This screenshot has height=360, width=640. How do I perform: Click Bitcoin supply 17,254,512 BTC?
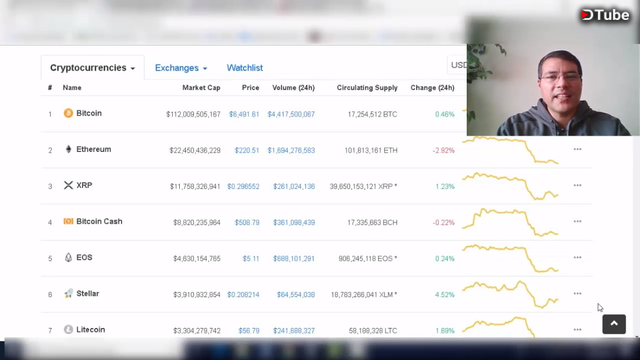point(372,114)
